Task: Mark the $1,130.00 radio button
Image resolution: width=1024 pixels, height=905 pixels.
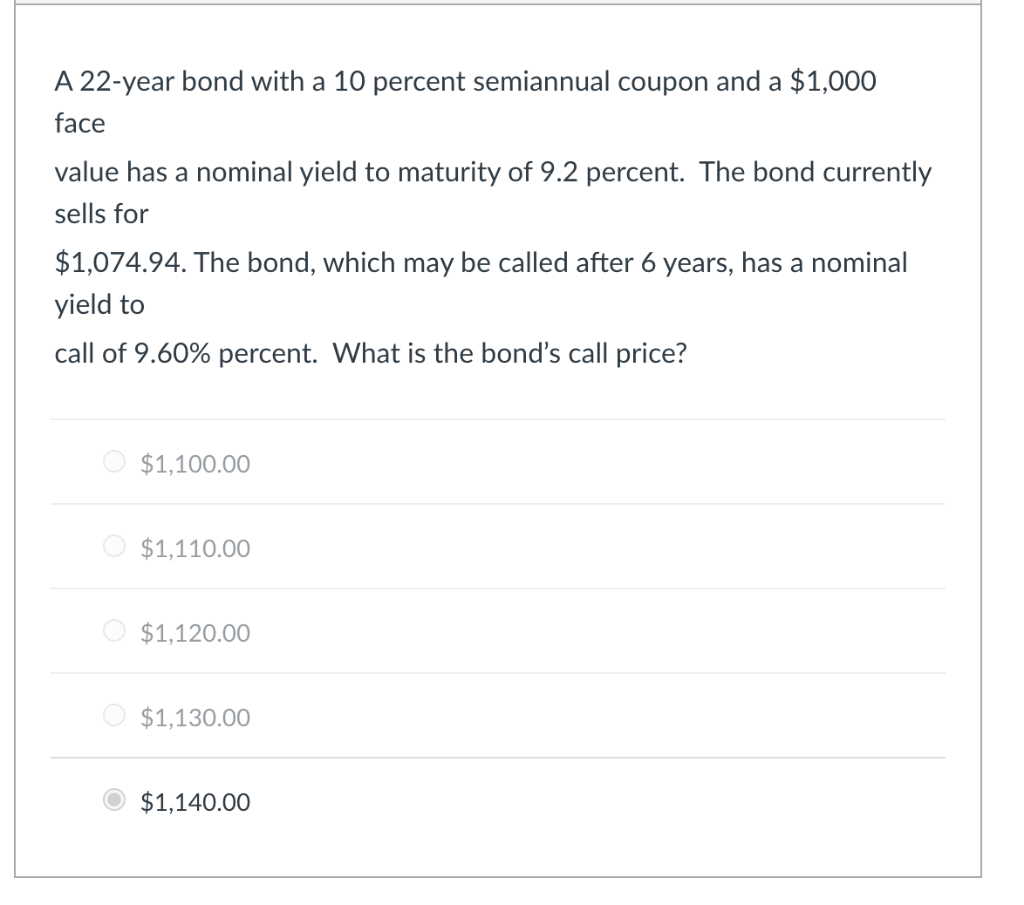Action: [114, 715]
